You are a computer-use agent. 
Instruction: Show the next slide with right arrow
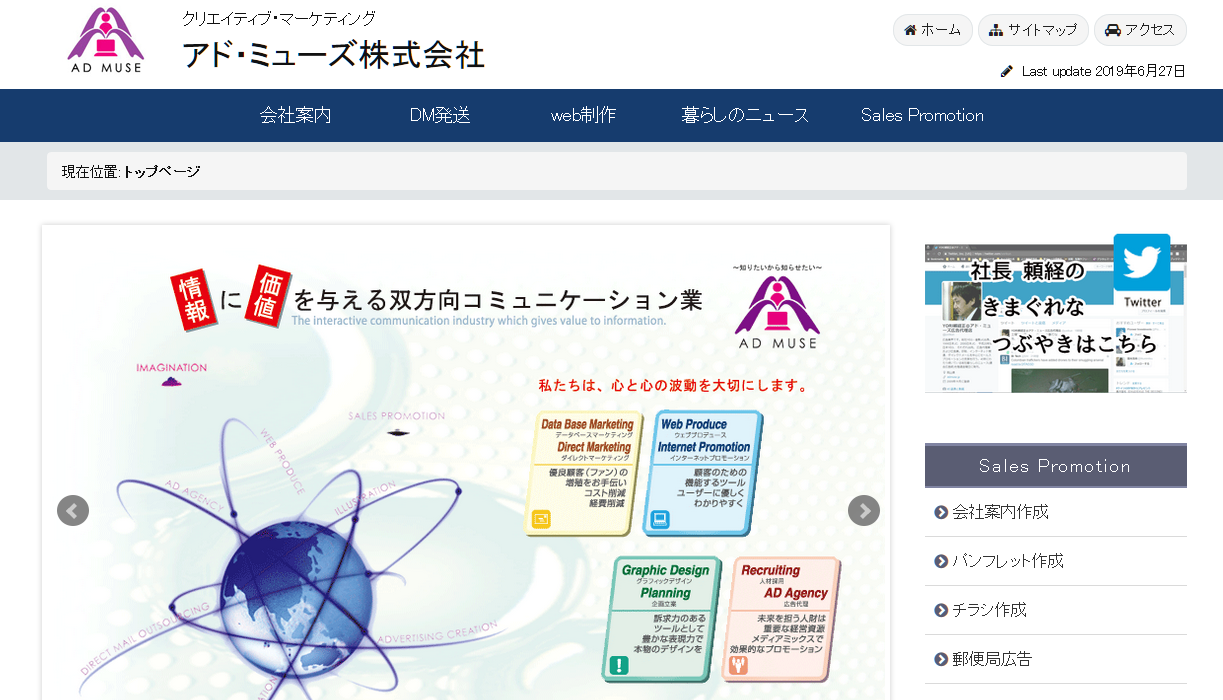tap(864, 511)
